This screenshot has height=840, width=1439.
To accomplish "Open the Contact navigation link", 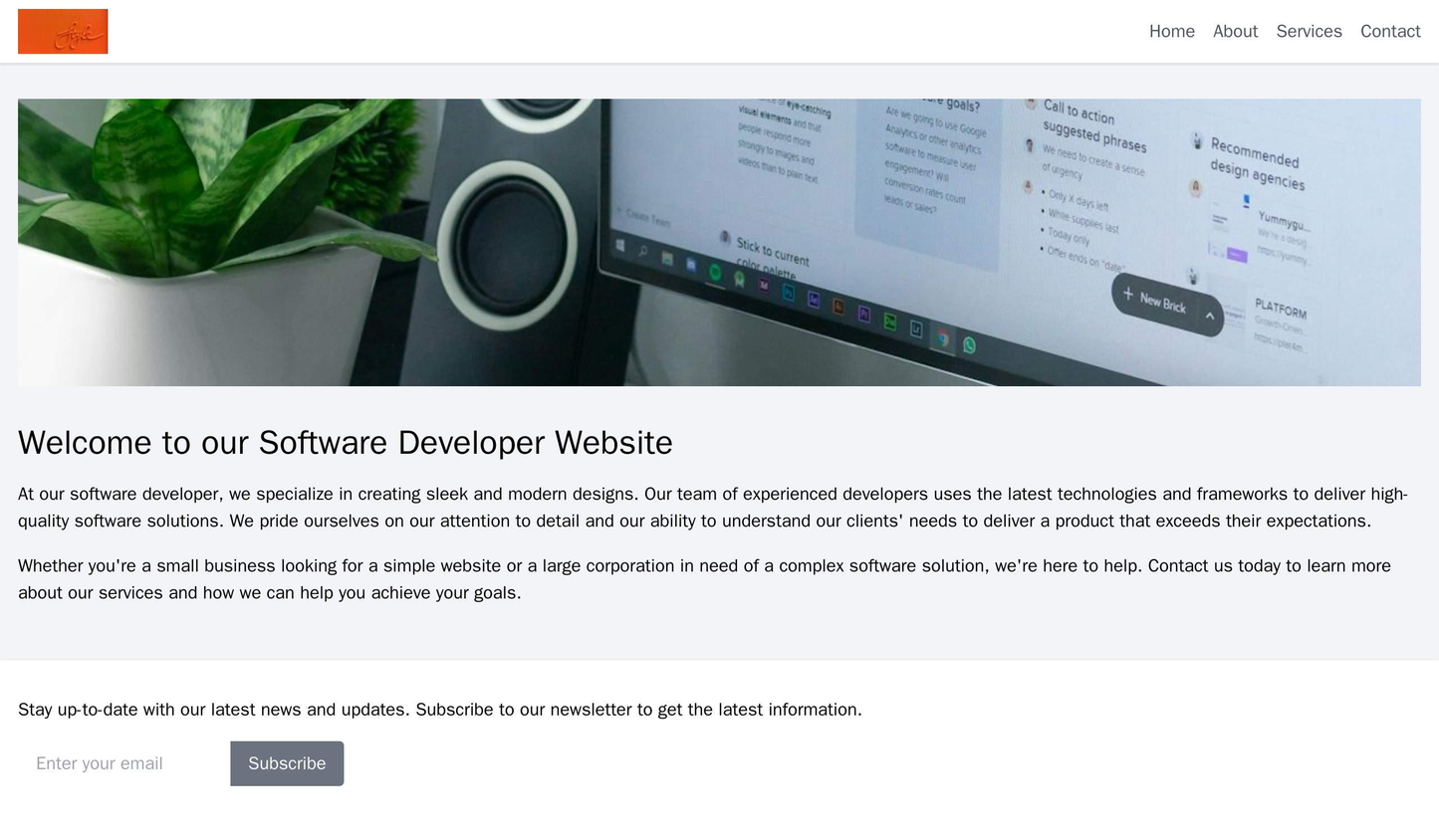I will 1391,30.
